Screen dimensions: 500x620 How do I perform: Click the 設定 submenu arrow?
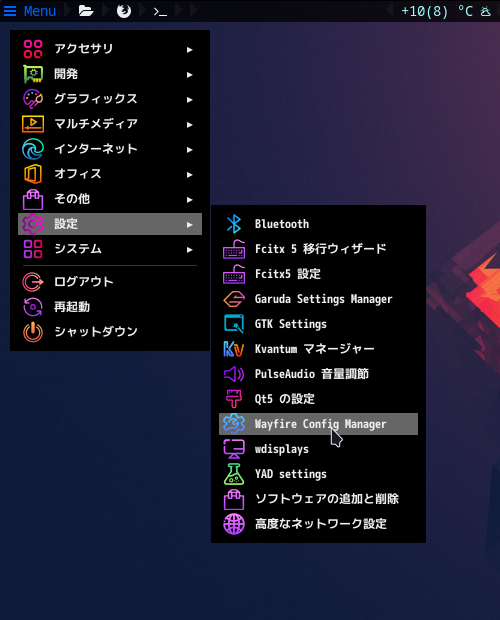[190, 225]
